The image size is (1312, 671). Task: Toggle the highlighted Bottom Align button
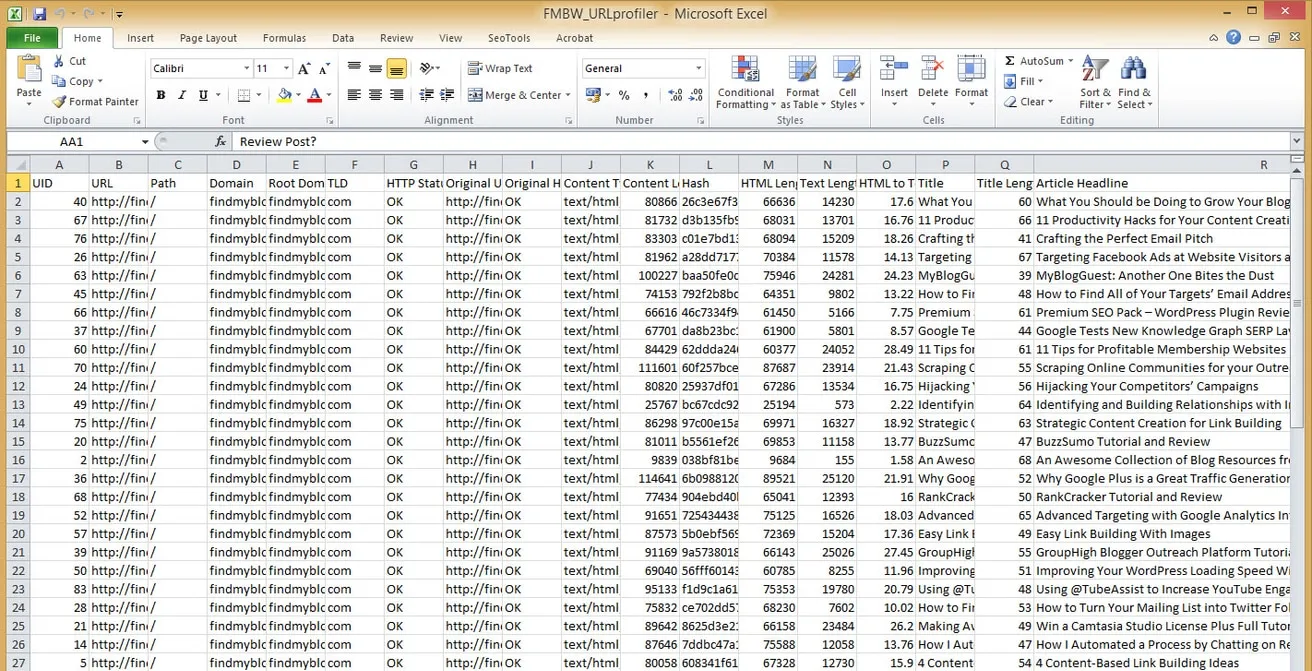point(397,68)
